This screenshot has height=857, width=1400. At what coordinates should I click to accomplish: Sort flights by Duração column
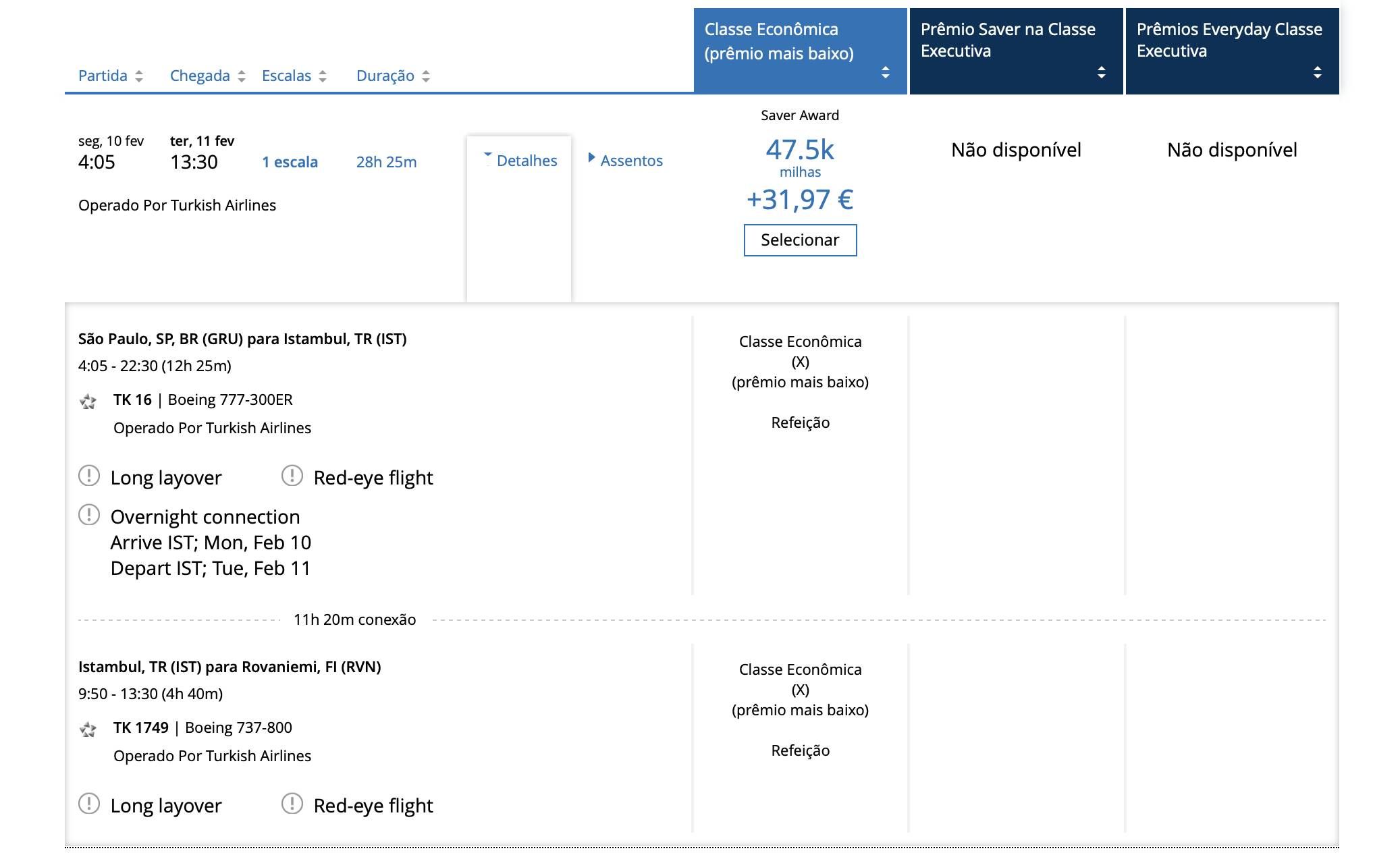394,76
